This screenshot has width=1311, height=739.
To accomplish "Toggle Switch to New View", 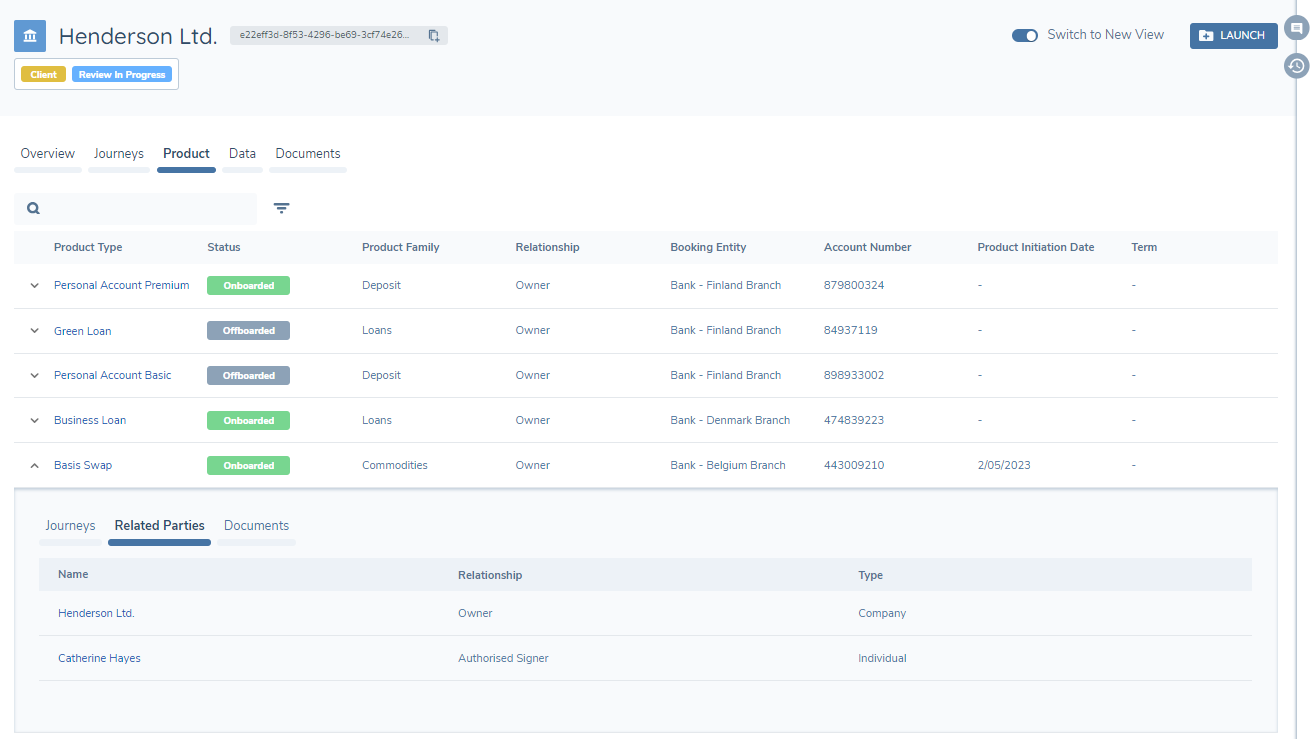I will [x=1024, y=34].
